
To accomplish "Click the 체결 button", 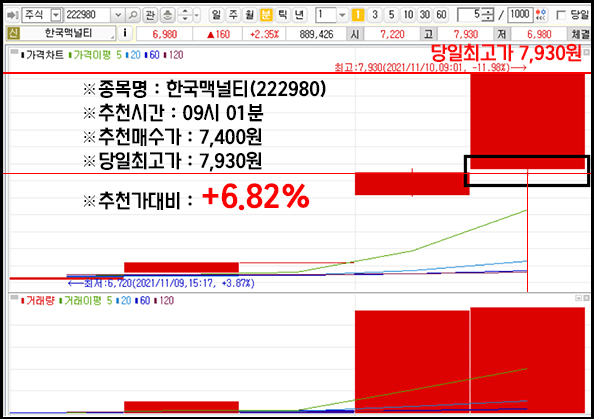I will click(580, 34).
